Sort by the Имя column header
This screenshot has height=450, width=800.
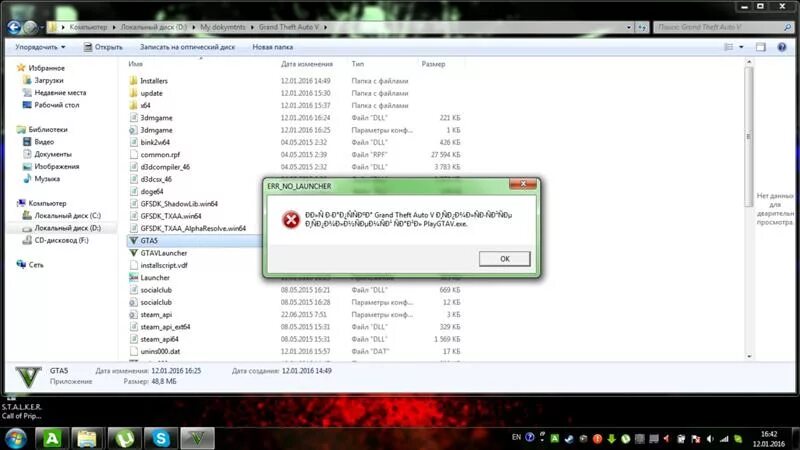[x=136, y=64]
